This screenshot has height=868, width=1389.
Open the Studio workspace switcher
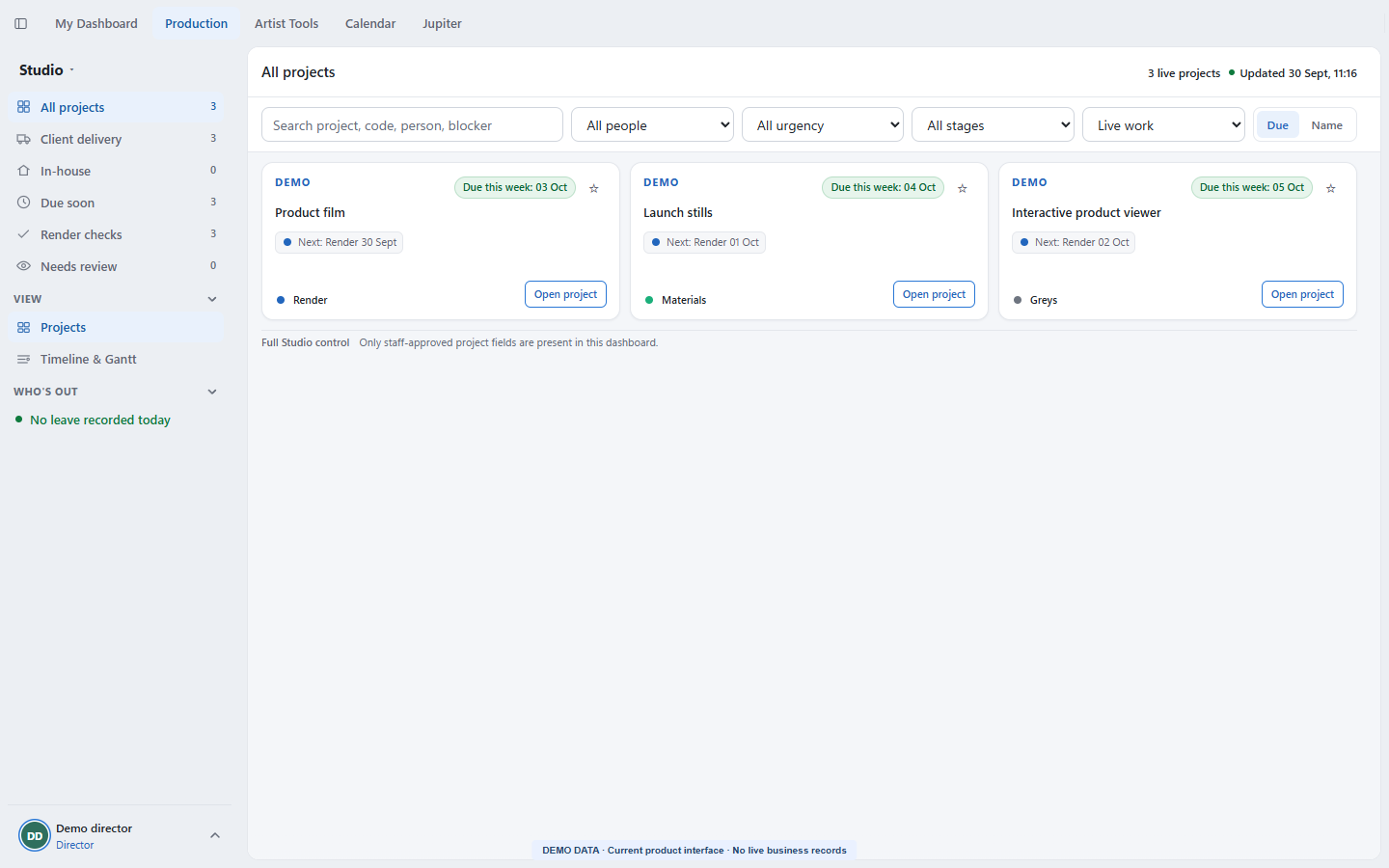click(x=46, y=69)
